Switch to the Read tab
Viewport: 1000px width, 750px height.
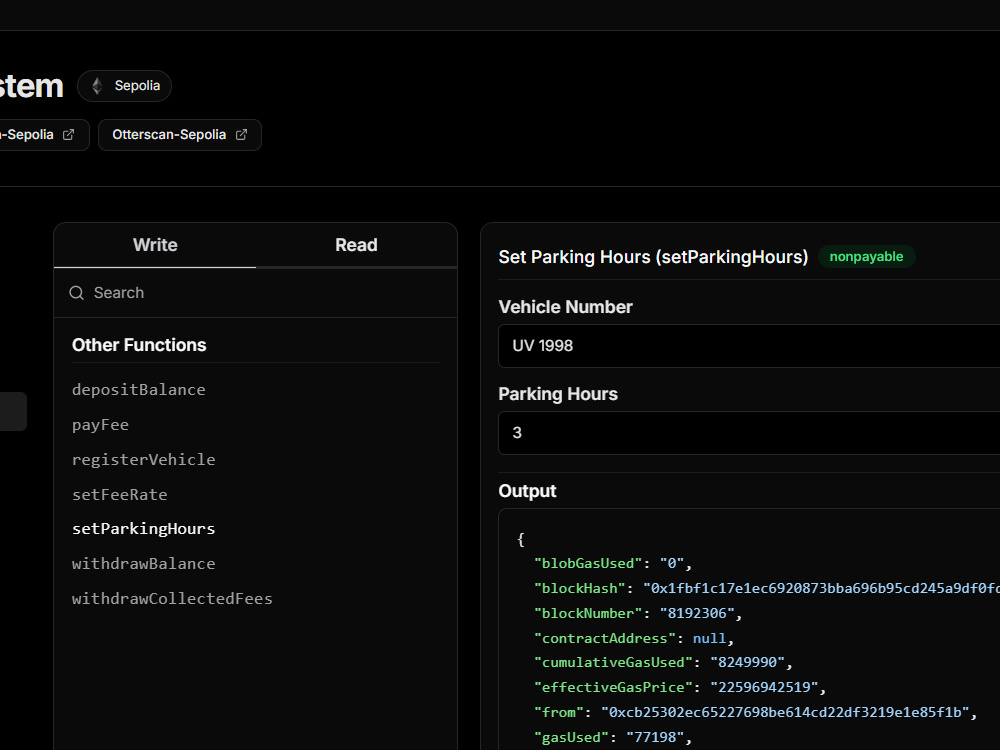357,245
